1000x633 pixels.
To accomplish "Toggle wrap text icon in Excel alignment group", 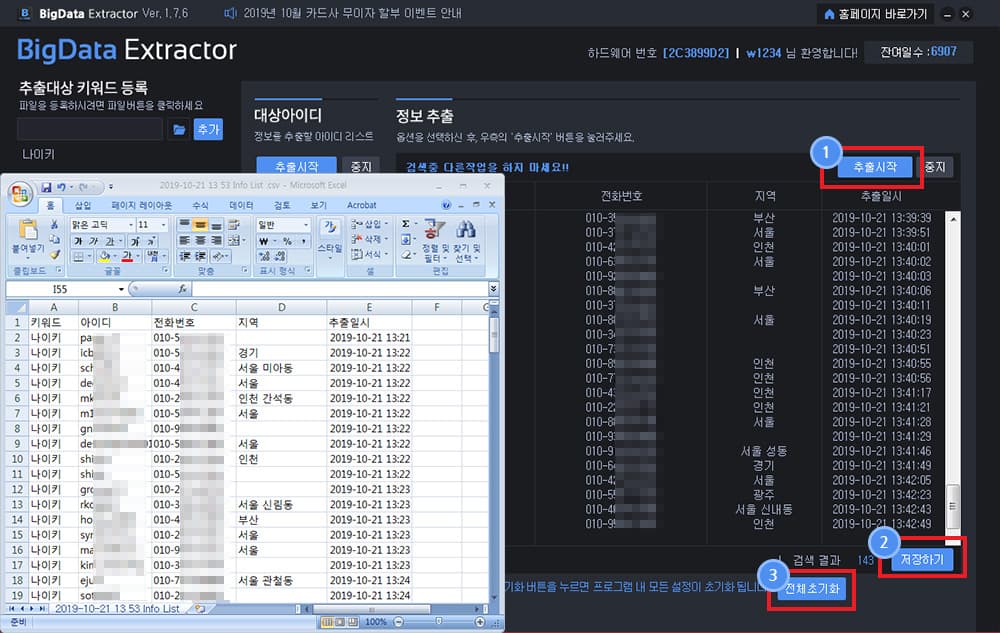I will (x=234, y=224).
